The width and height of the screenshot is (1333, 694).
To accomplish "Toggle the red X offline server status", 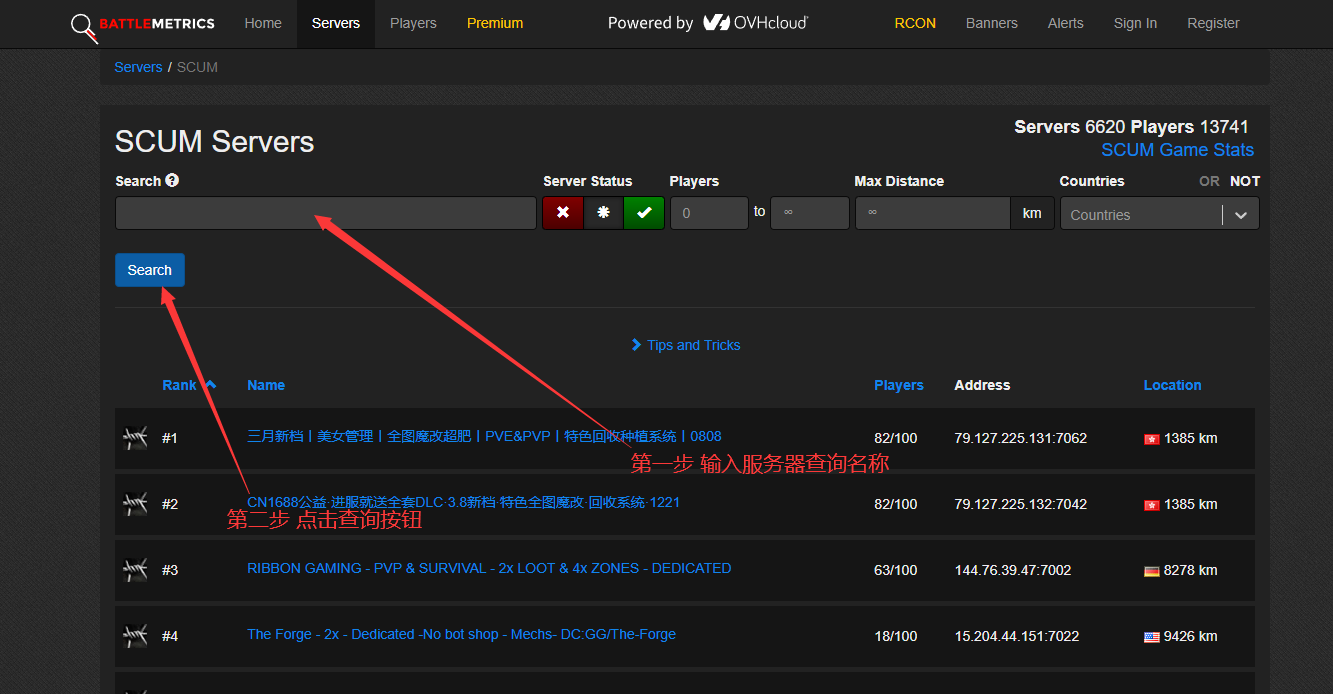I will tap(563, 213).
